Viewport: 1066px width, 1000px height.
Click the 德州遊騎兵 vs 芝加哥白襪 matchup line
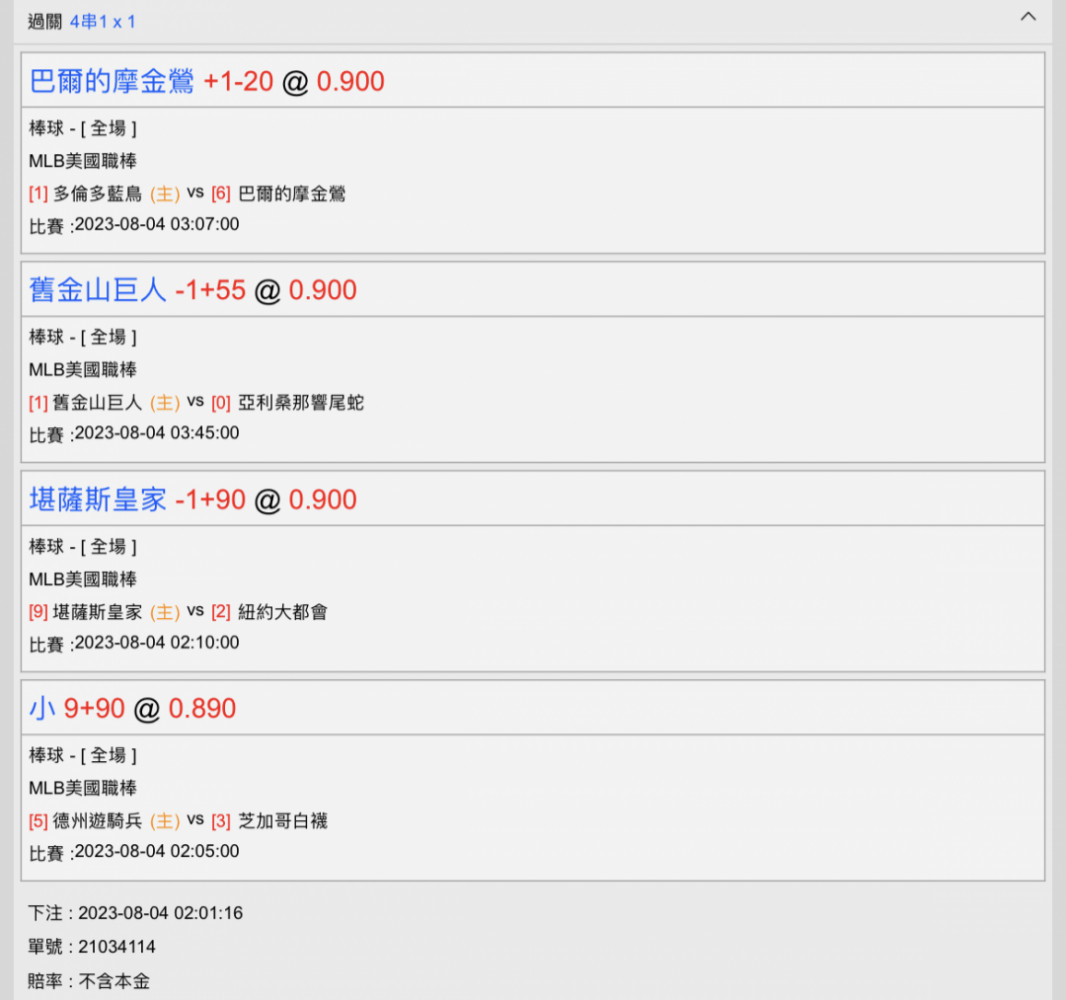(178, 821)
